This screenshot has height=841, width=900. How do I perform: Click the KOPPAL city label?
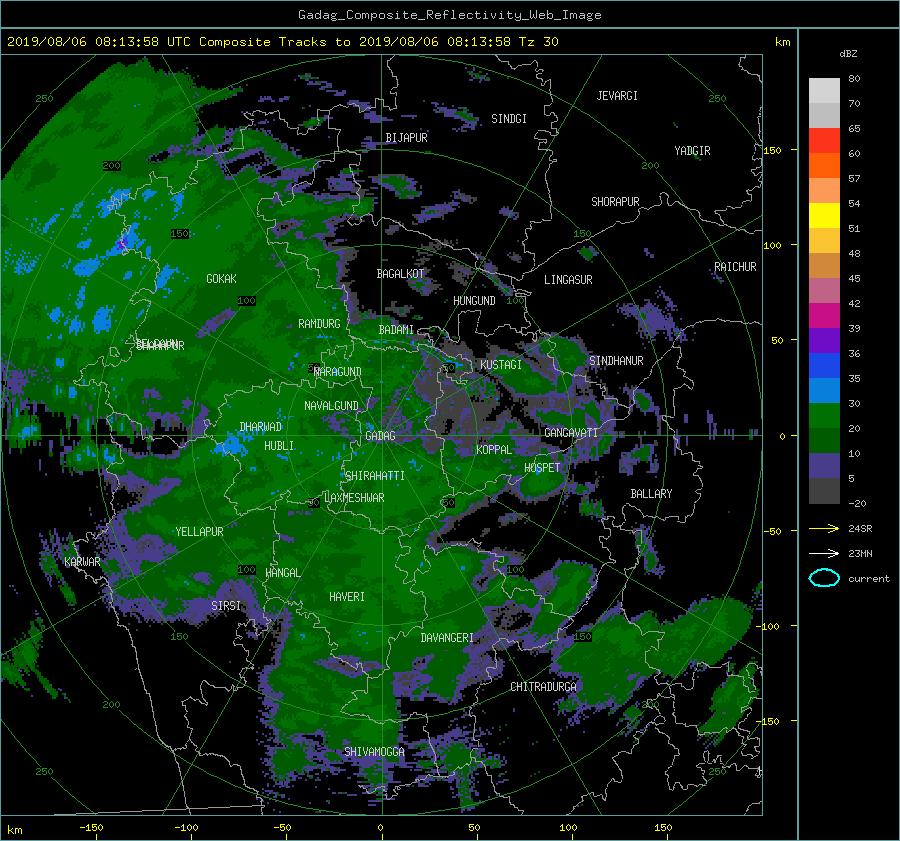click(494, 450)
